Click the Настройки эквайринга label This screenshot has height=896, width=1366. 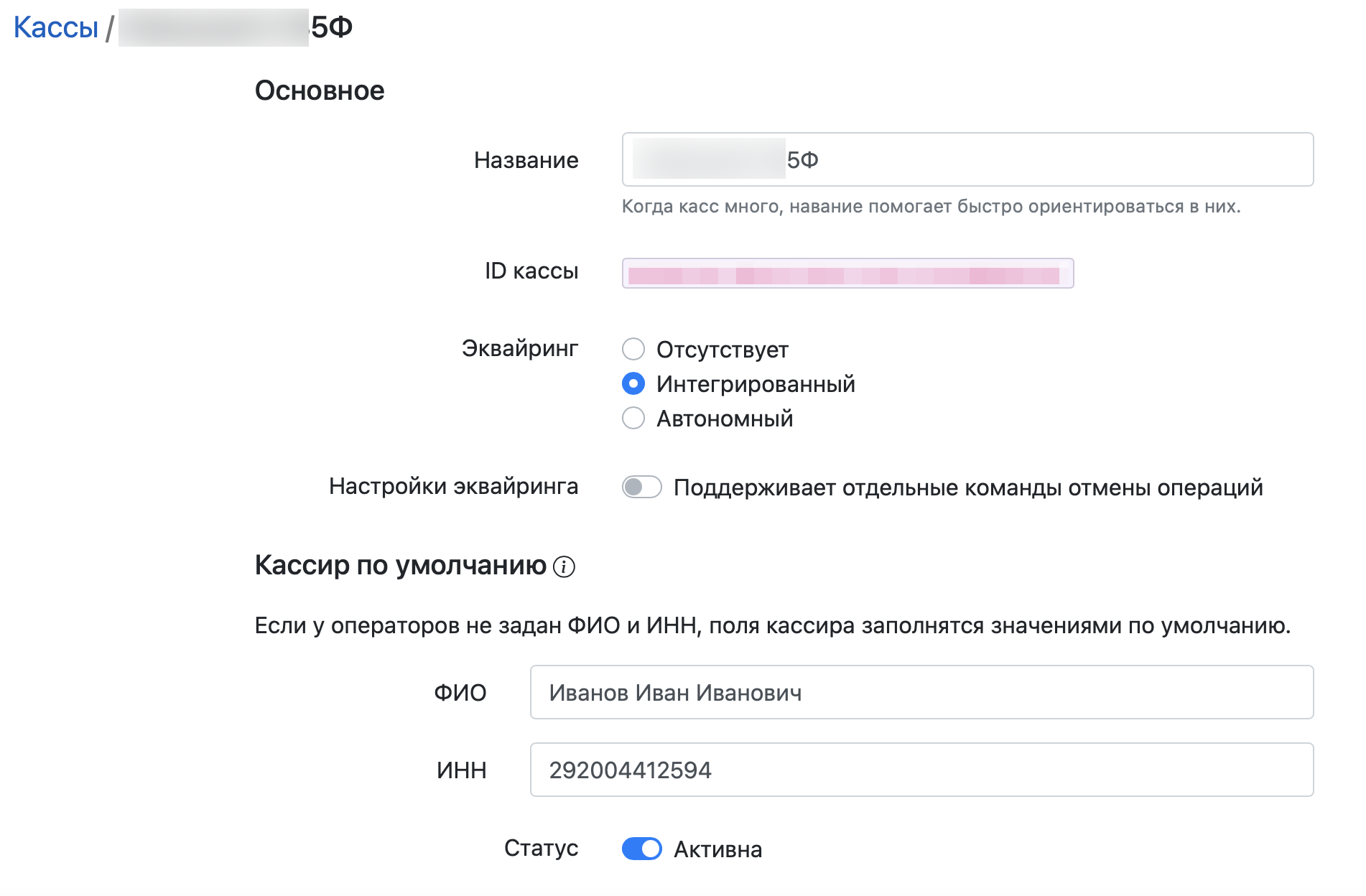point(454,486)
